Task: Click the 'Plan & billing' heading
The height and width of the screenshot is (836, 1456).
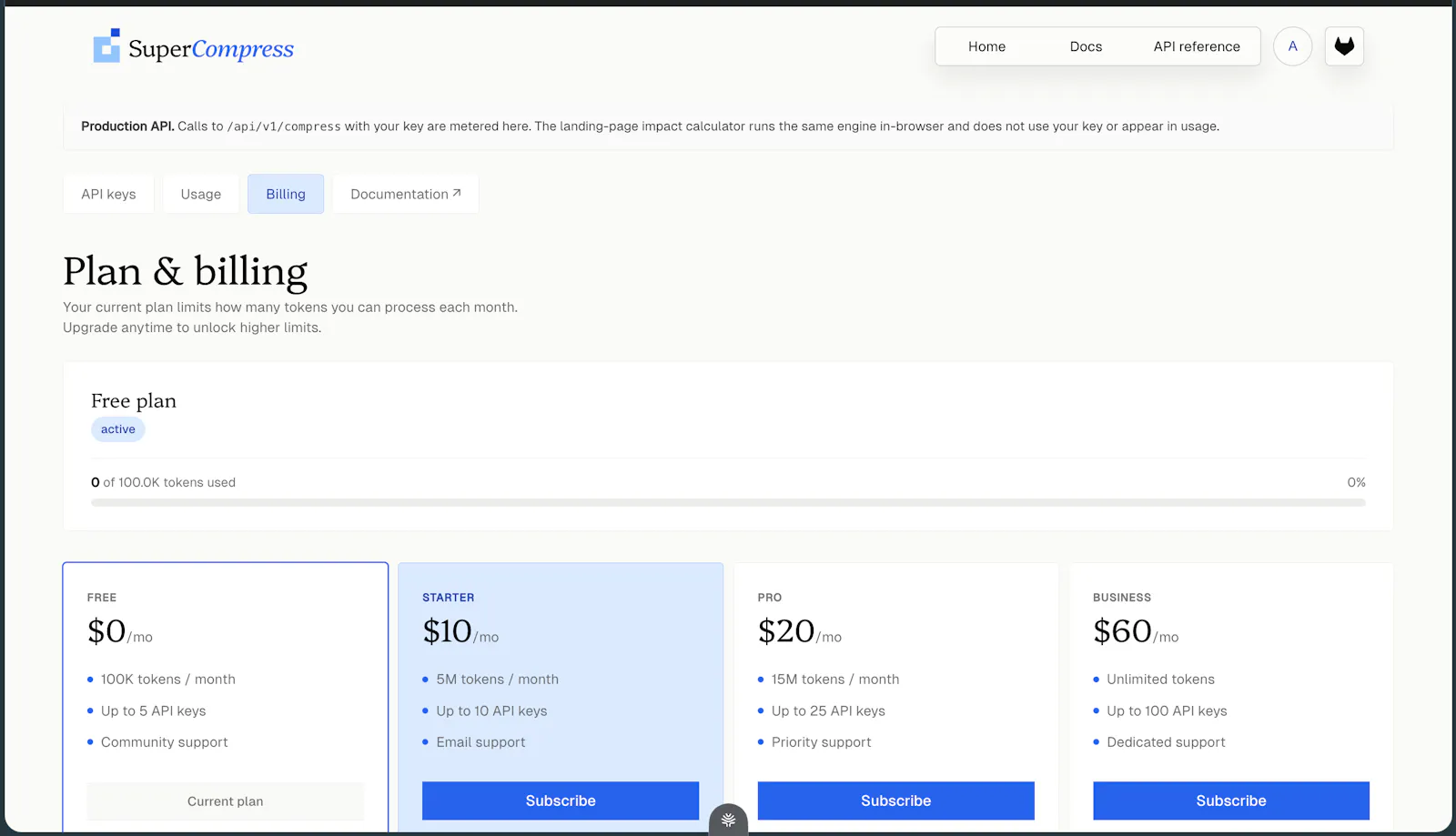Action: [186, 271]
